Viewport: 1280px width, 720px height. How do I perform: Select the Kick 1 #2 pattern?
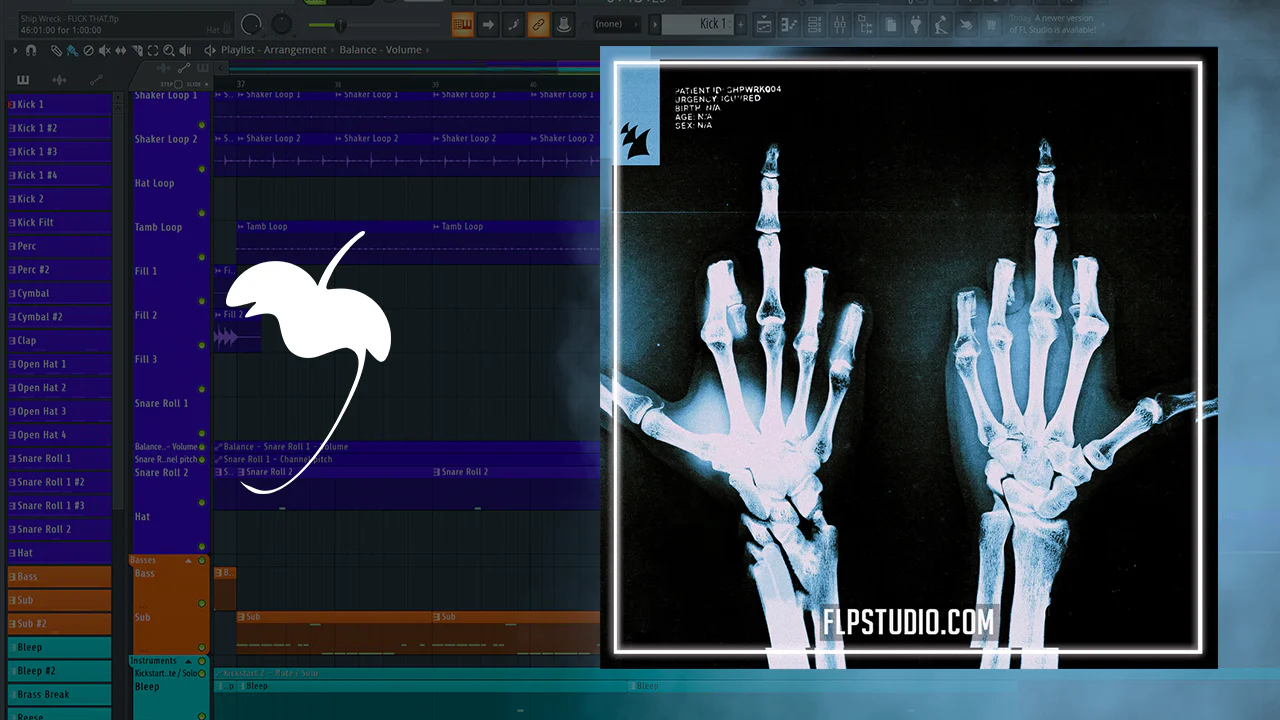tap(59, 128)
